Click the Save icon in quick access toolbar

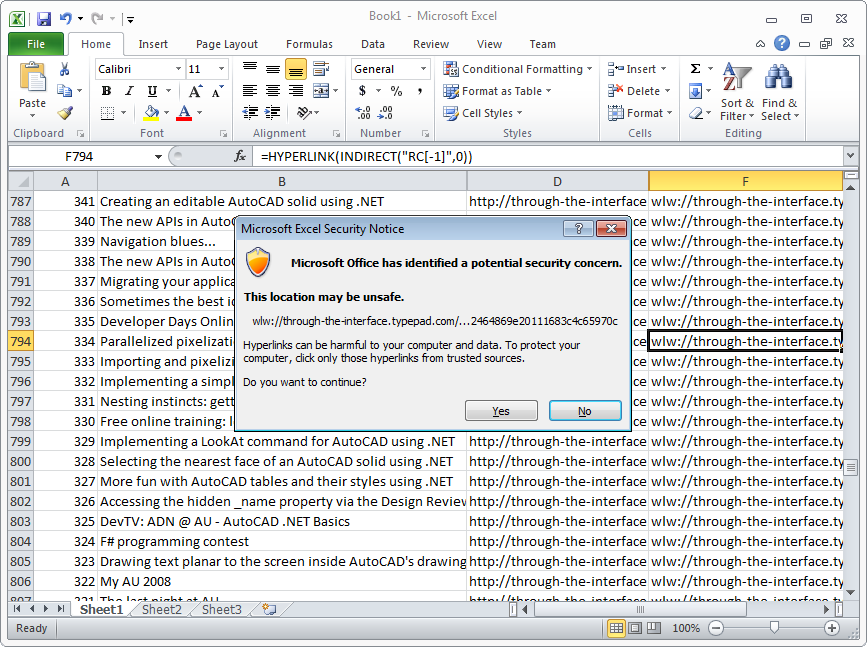[x=43, y=18]
